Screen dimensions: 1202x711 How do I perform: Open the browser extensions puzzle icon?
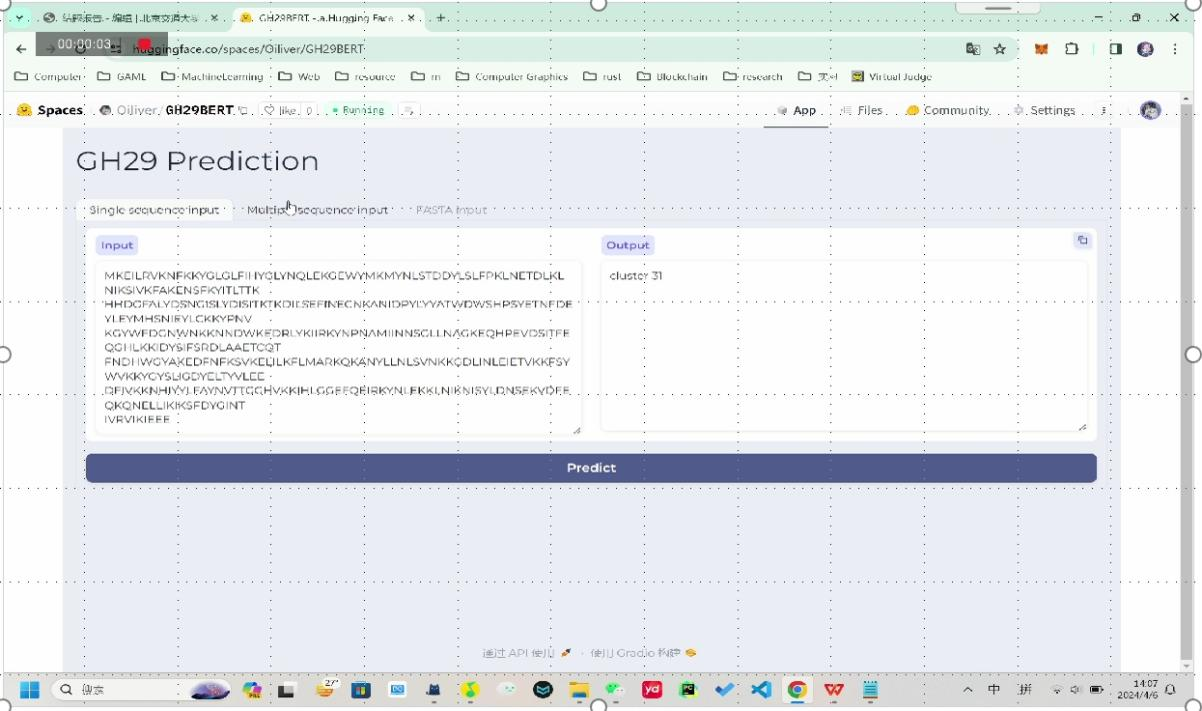(x=1072, y=49)
